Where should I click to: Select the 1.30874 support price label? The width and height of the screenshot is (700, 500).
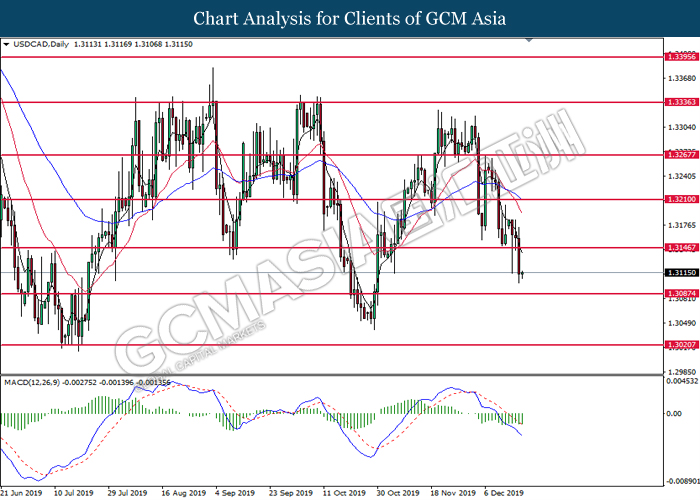coord(680,293)
